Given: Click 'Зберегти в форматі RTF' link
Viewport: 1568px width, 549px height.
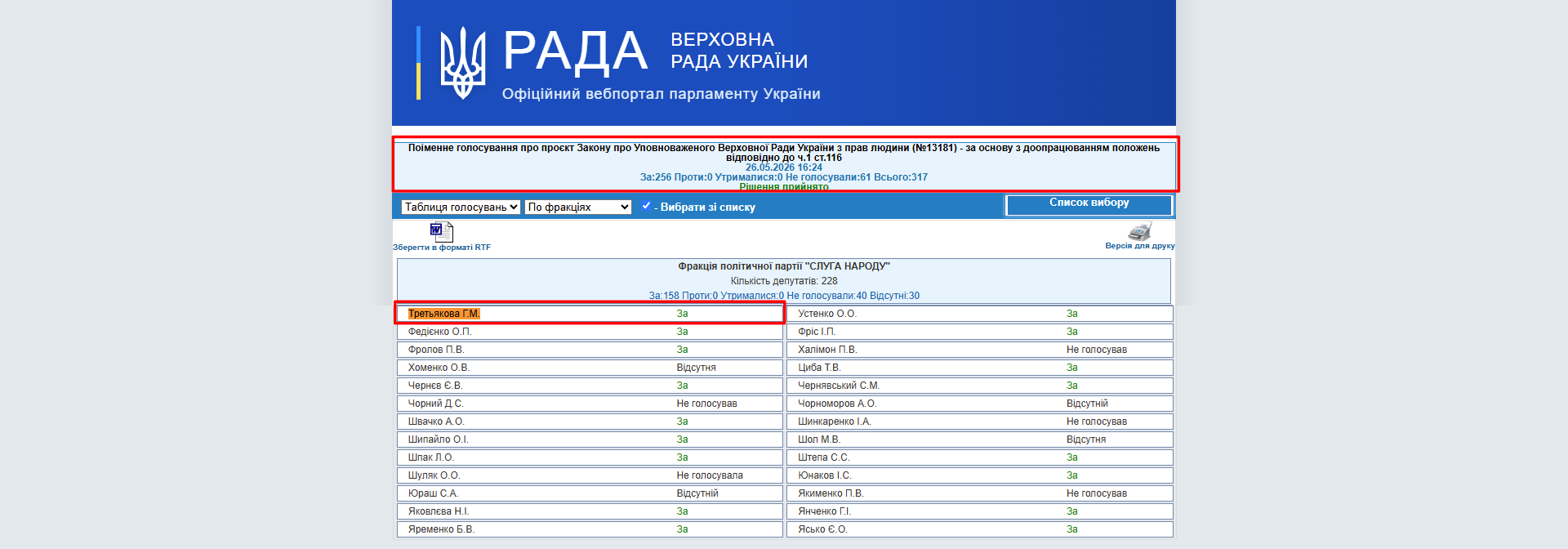Looking at the screenshot, I should [x=442, y=248].
